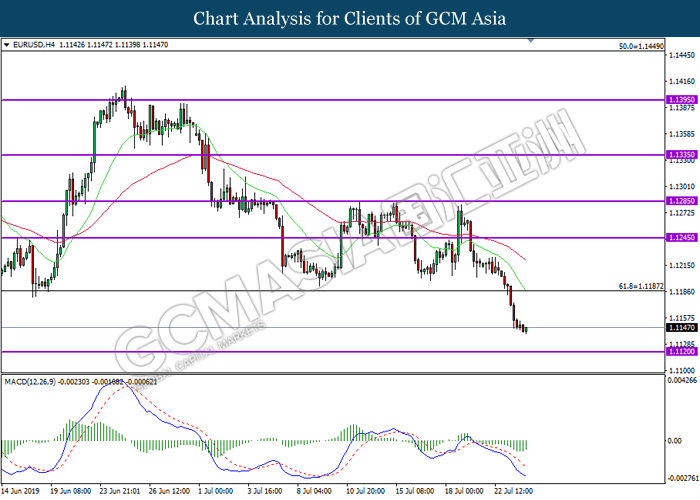
Task: Select the 1.13350 price level label
Action: [x=681, y=154]
